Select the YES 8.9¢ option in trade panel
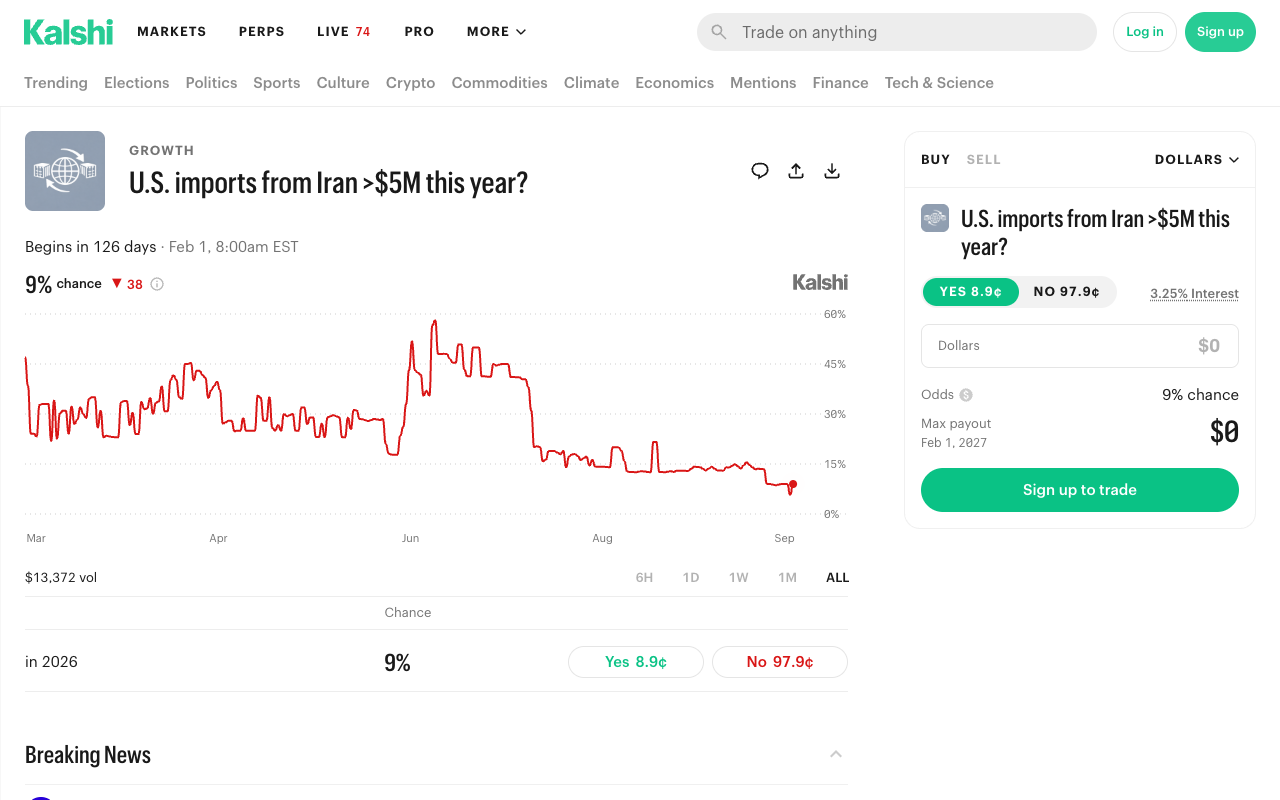The width and height of the screenshot is (1280, 800). point(970,292)
